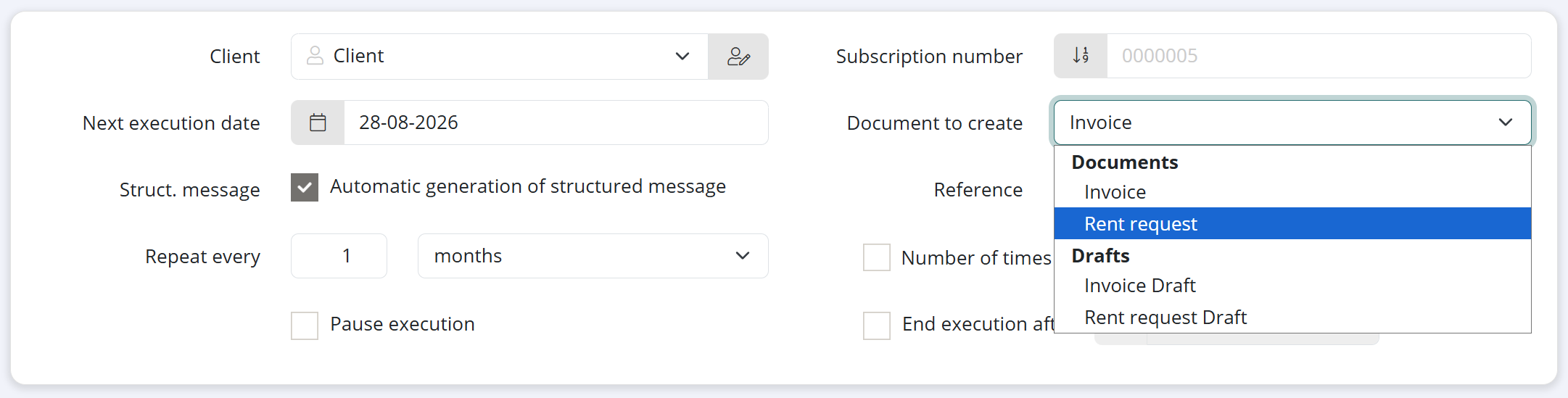Uncheck the structured message checkmark box
Viewport: 1568px width, 398px height.
[305, 187]
